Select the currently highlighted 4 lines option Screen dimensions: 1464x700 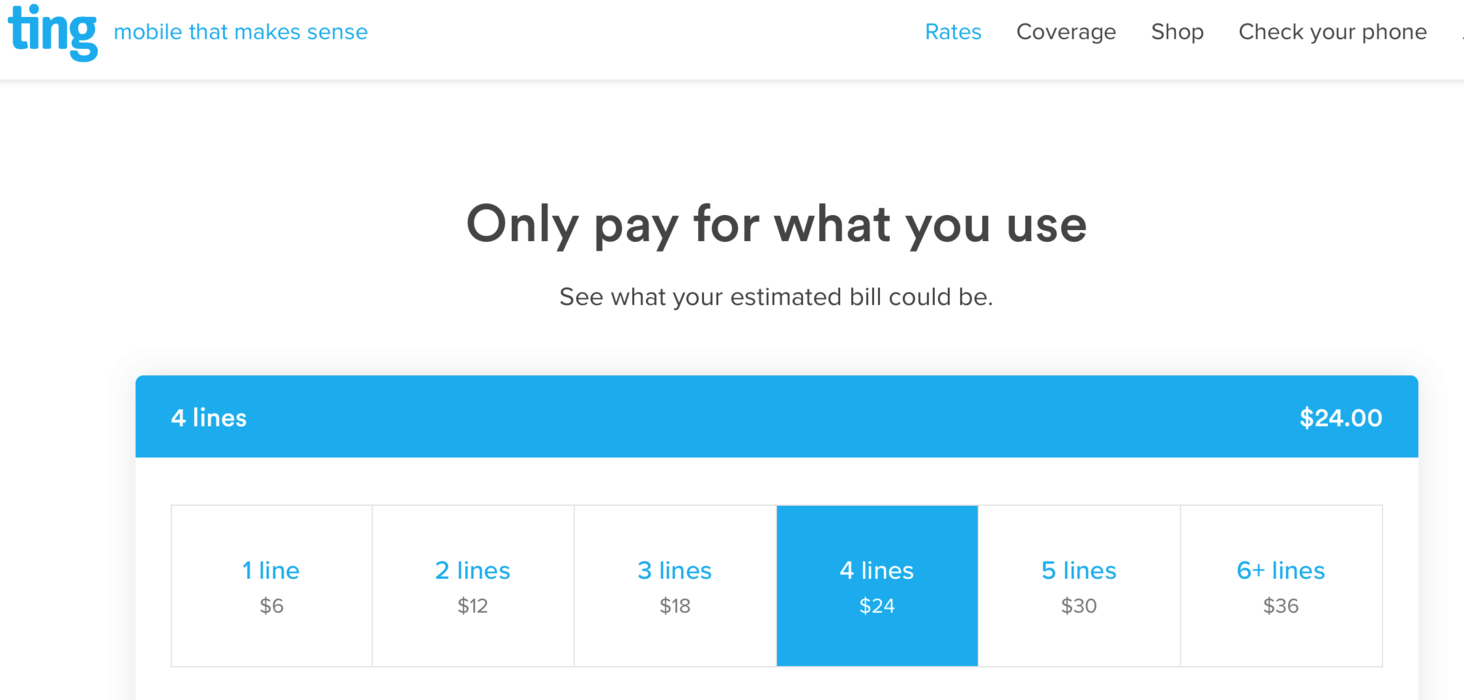point(876,585)
